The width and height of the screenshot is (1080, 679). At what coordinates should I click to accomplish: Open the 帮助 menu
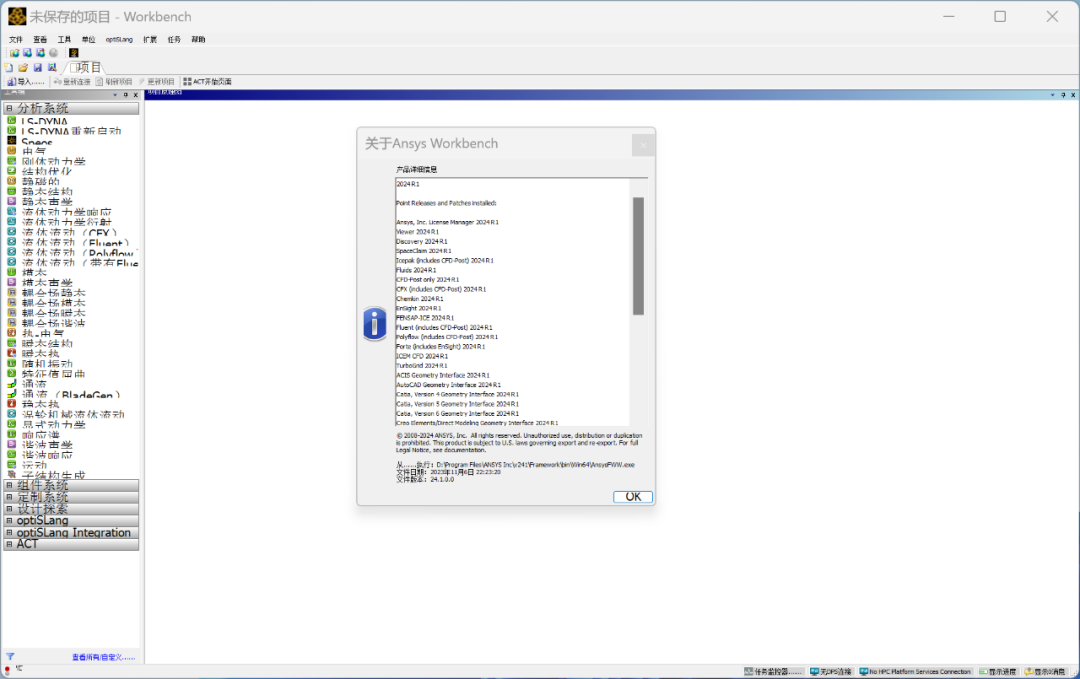click(198, 39)
